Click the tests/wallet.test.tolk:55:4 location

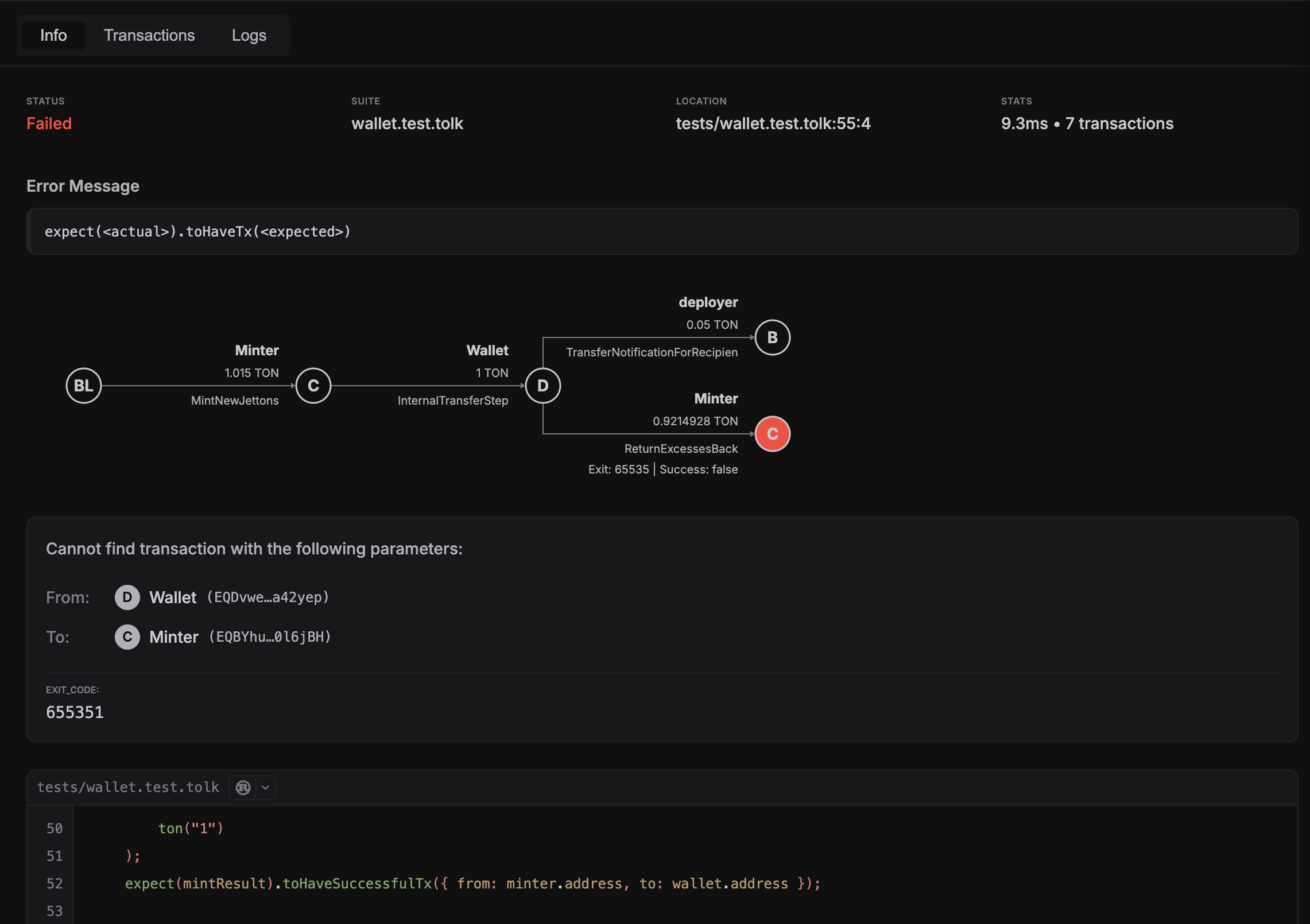774,123
